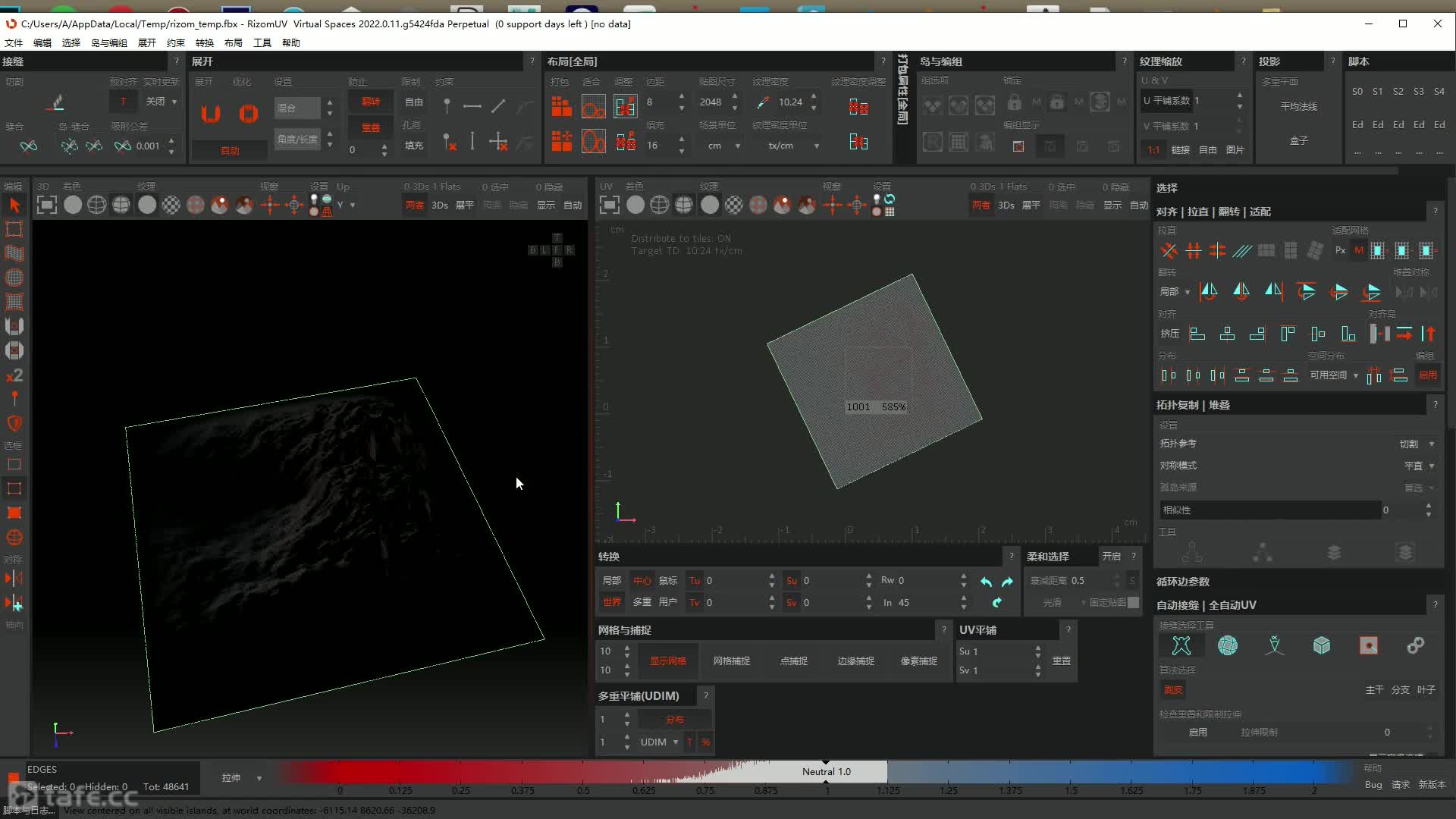Click the 盒子 box projection button
The image size is (1456, 819).
click(x=1299, y=141)
